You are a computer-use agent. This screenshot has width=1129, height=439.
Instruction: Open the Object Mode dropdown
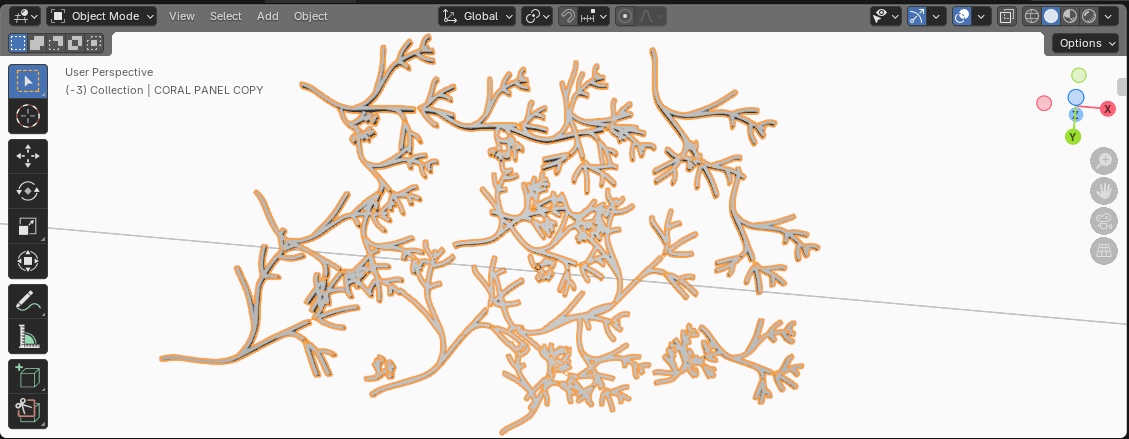[x=102, y=16]
